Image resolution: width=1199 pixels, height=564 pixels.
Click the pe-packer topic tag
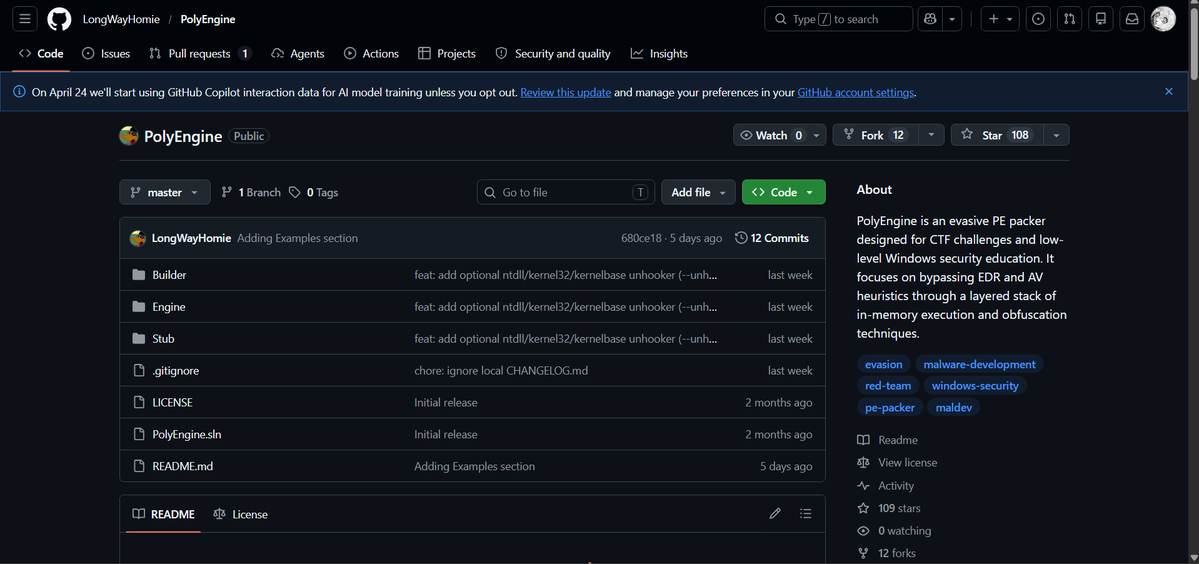tap(890, 407)
